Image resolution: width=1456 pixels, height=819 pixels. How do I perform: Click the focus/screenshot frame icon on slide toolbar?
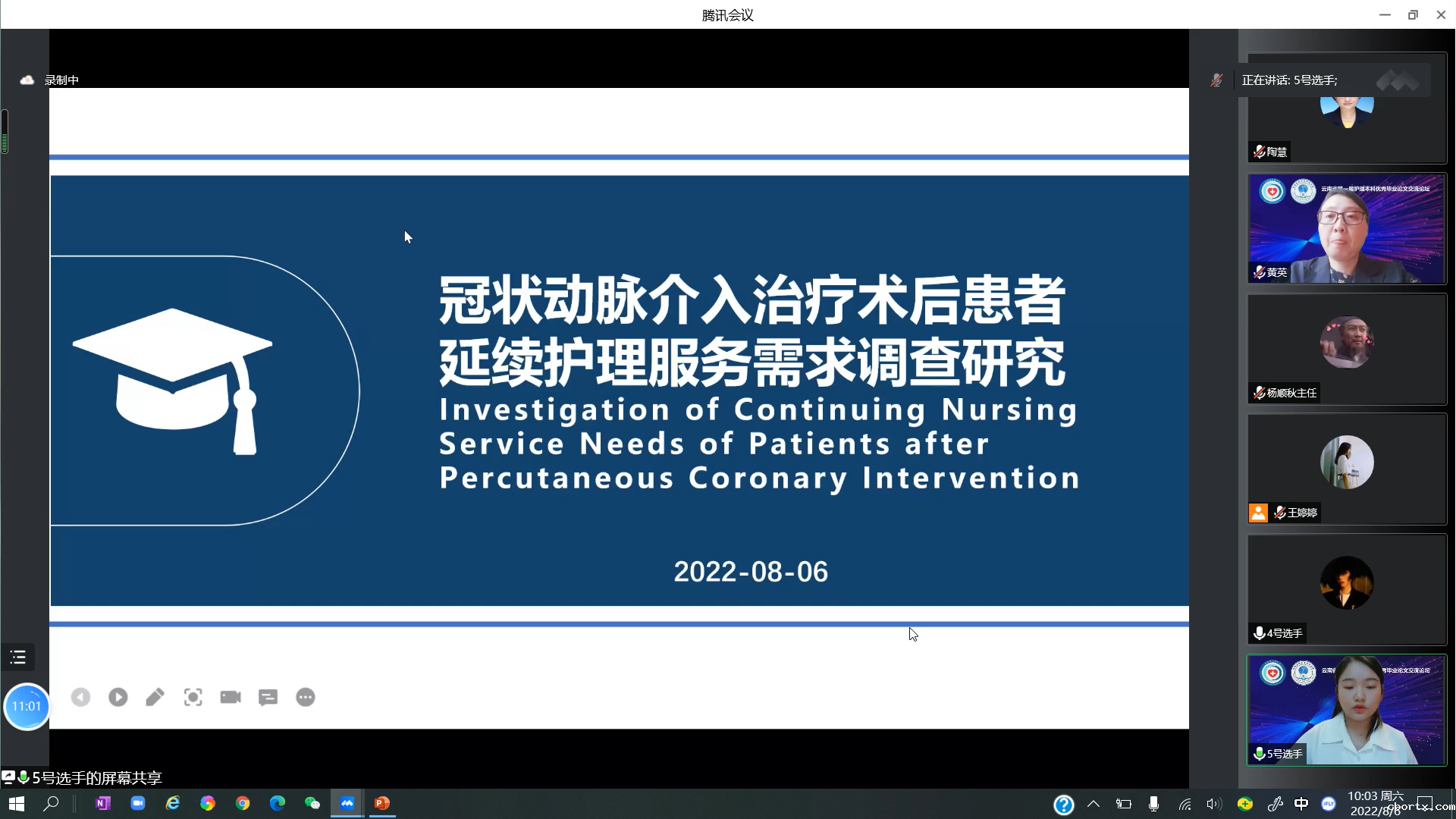point(193,697)
